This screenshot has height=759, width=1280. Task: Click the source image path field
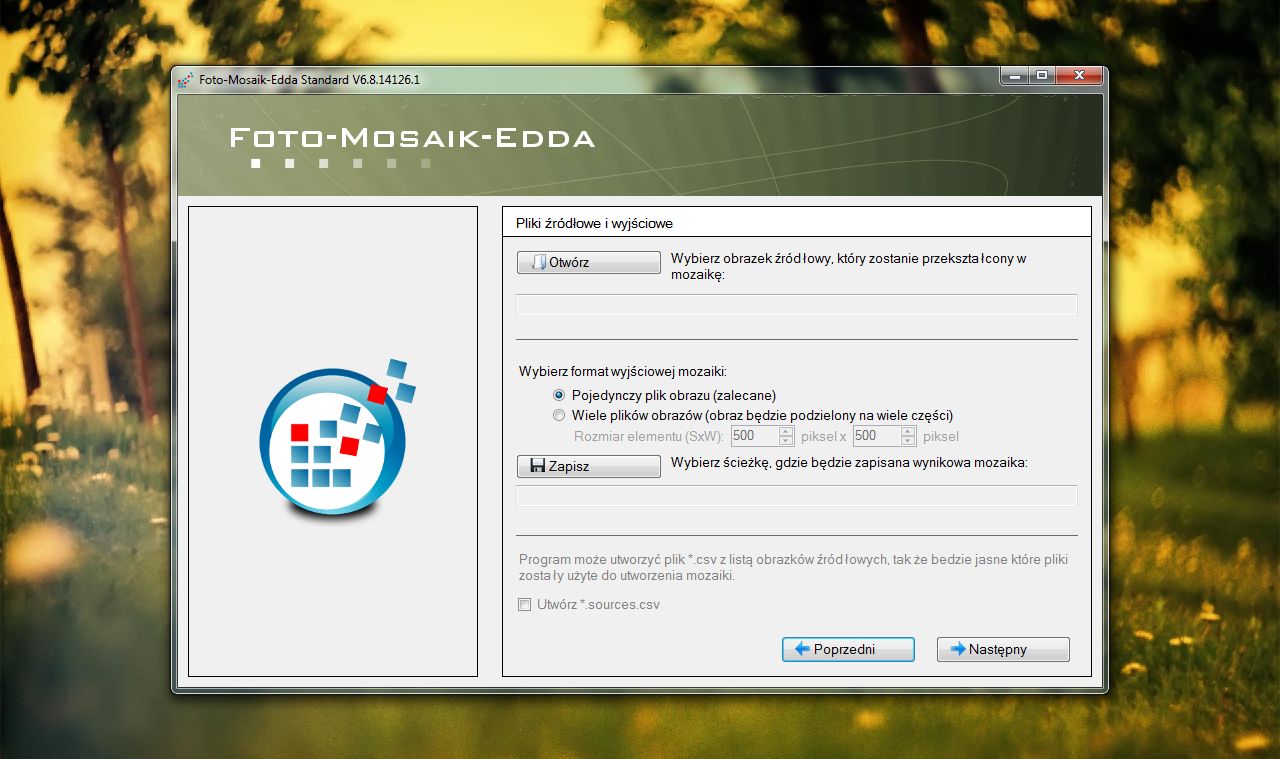(x=797, y=305)
